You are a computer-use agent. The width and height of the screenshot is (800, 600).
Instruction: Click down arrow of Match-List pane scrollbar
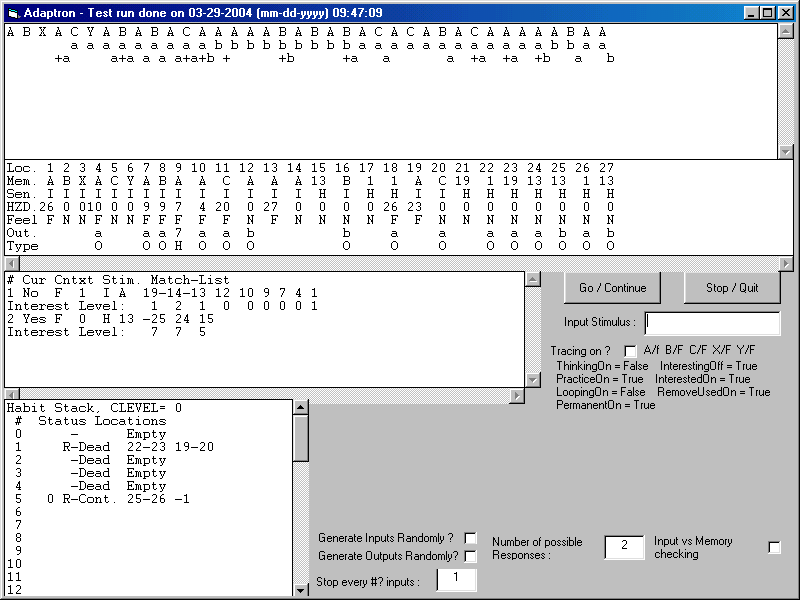click(533, 380)
